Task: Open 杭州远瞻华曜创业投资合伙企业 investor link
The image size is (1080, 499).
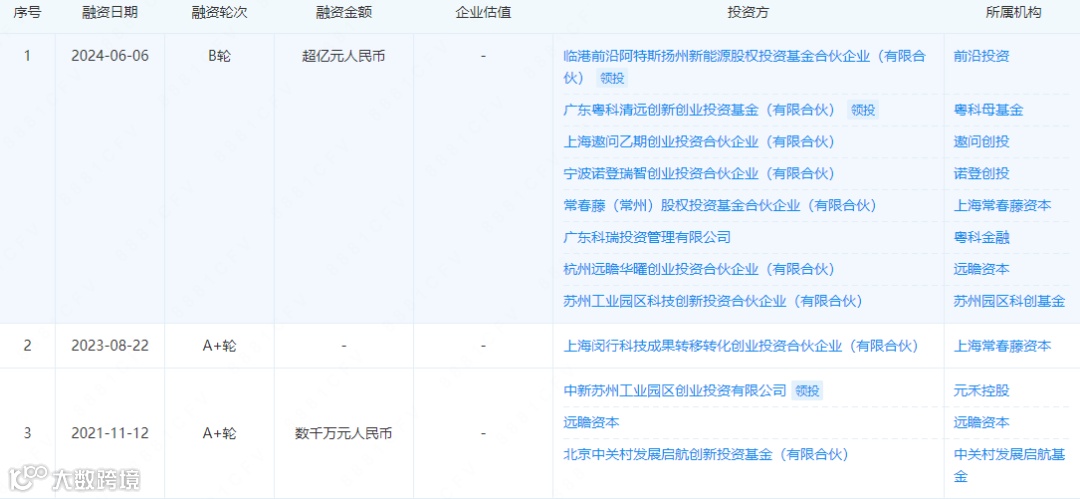Action: point(699,269)
